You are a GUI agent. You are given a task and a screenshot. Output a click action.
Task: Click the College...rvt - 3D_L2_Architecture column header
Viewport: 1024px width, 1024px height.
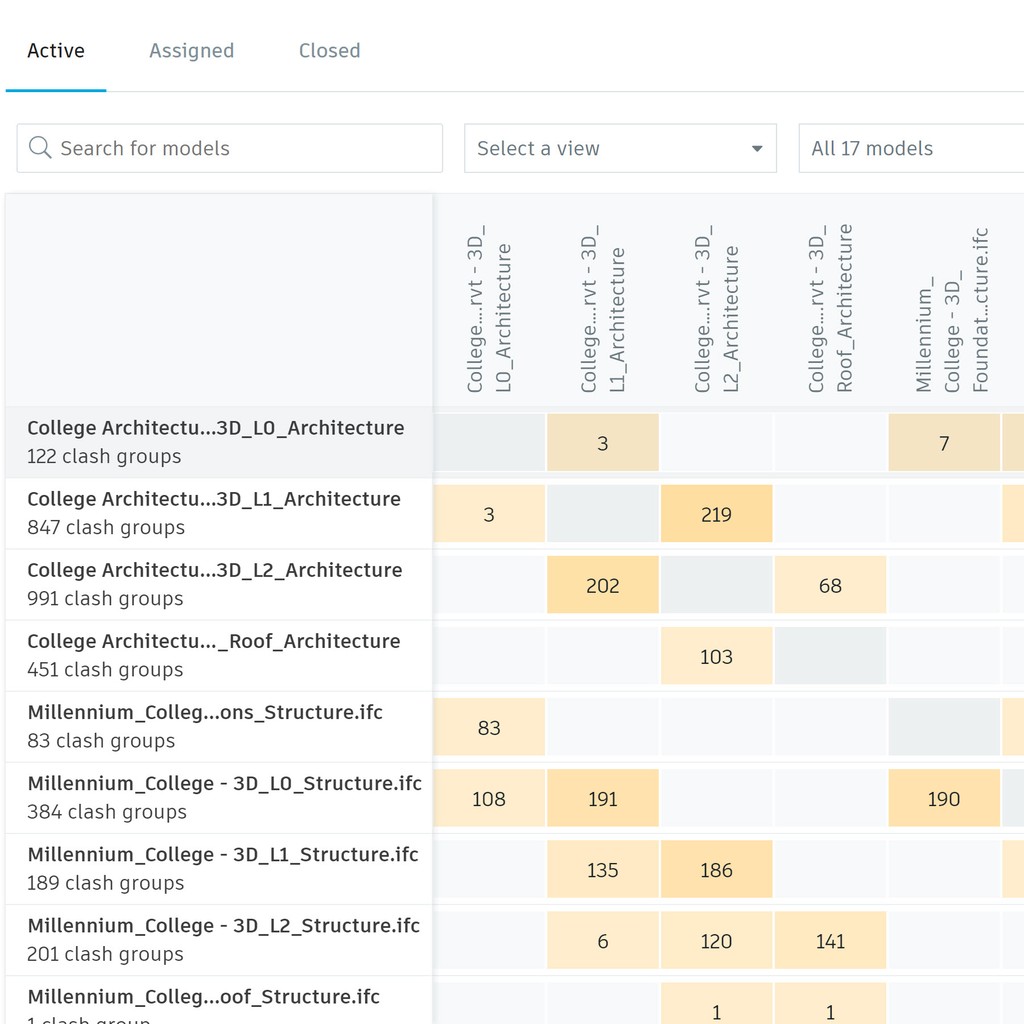coord(717,300)
